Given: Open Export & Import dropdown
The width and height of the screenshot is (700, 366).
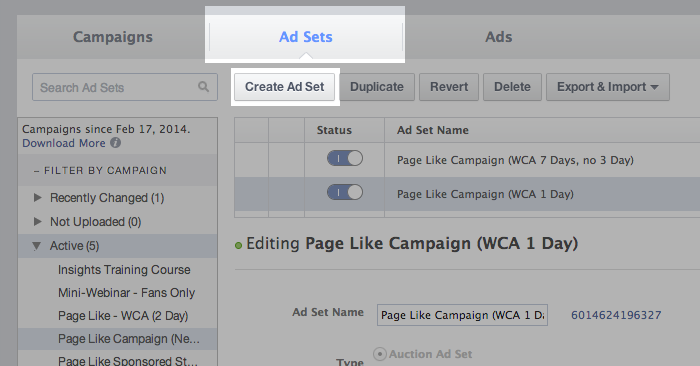Looking at the screenshot, I should (608, 87).
